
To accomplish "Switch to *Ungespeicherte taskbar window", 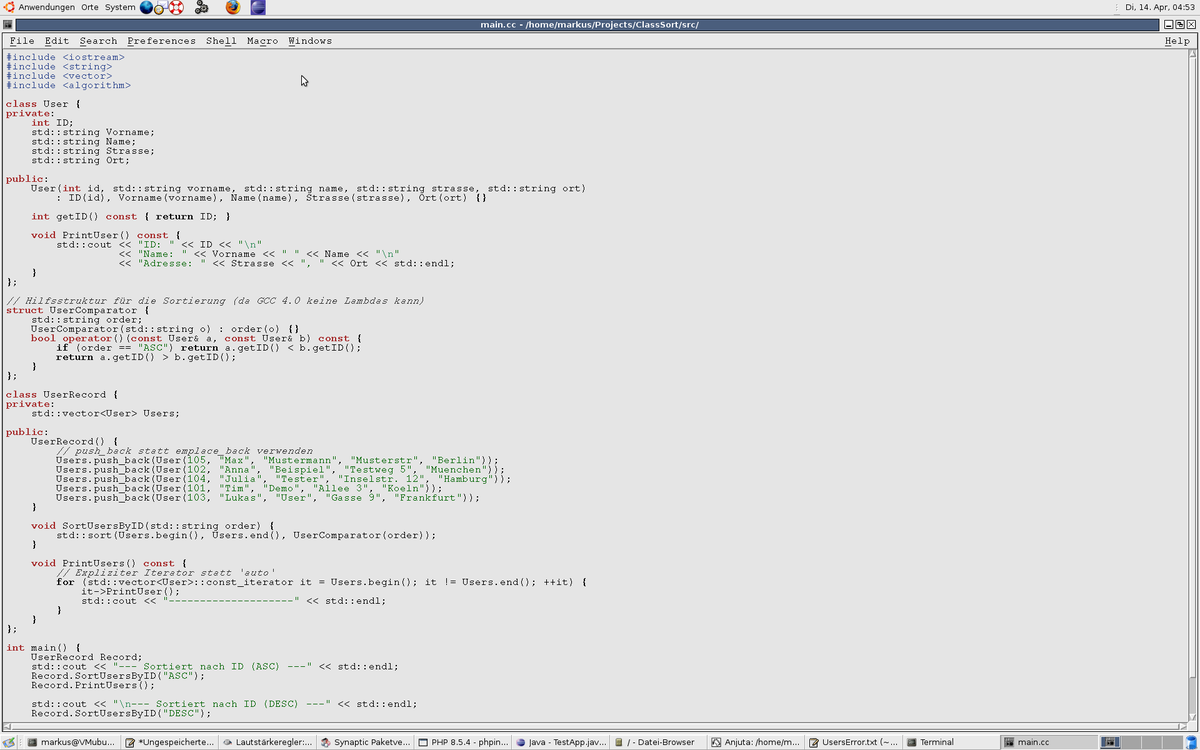I will pyautogui.click(x=170, y=742).
